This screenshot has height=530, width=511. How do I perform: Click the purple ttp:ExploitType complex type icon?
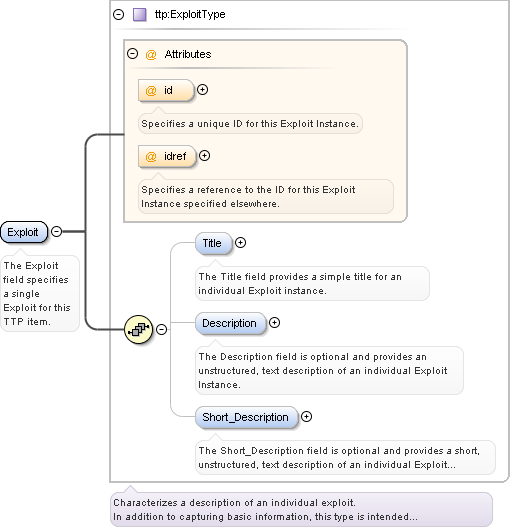pyautogui.click(x=140, y=15)
